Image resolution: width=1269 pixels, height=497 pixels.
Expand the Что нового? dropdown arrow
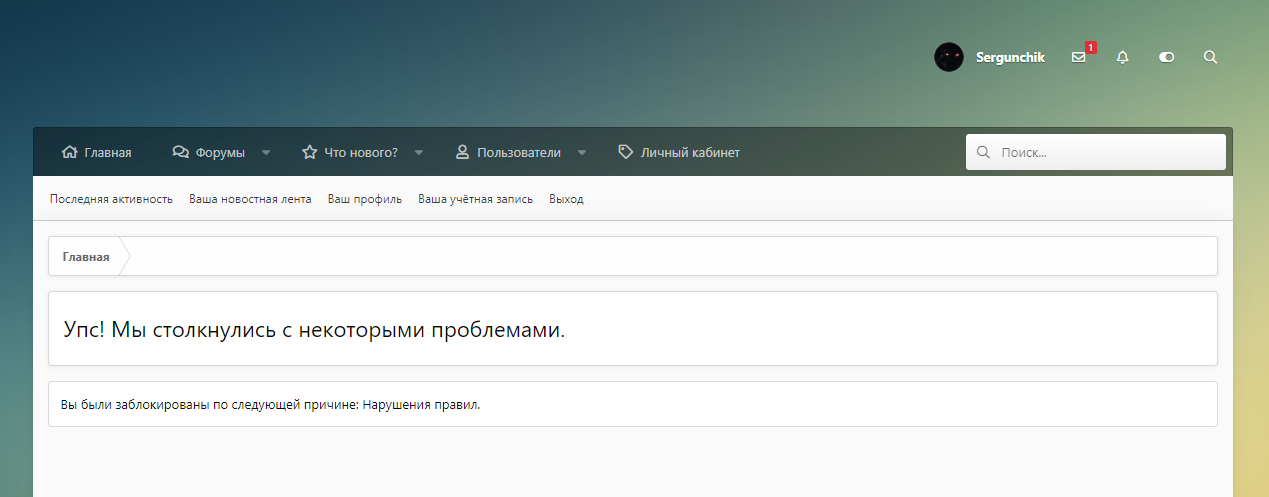tap(419, 153)
